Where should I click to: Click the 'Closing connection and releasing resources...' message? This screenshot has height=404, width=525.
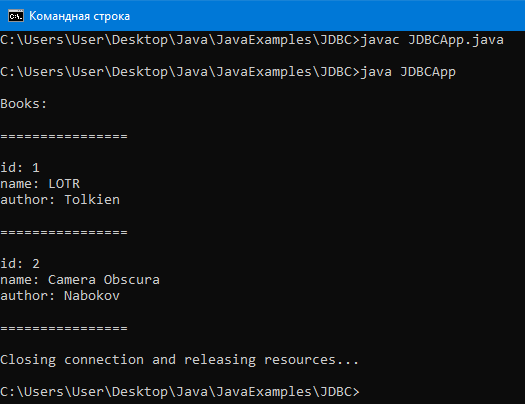tap(179, 360)
